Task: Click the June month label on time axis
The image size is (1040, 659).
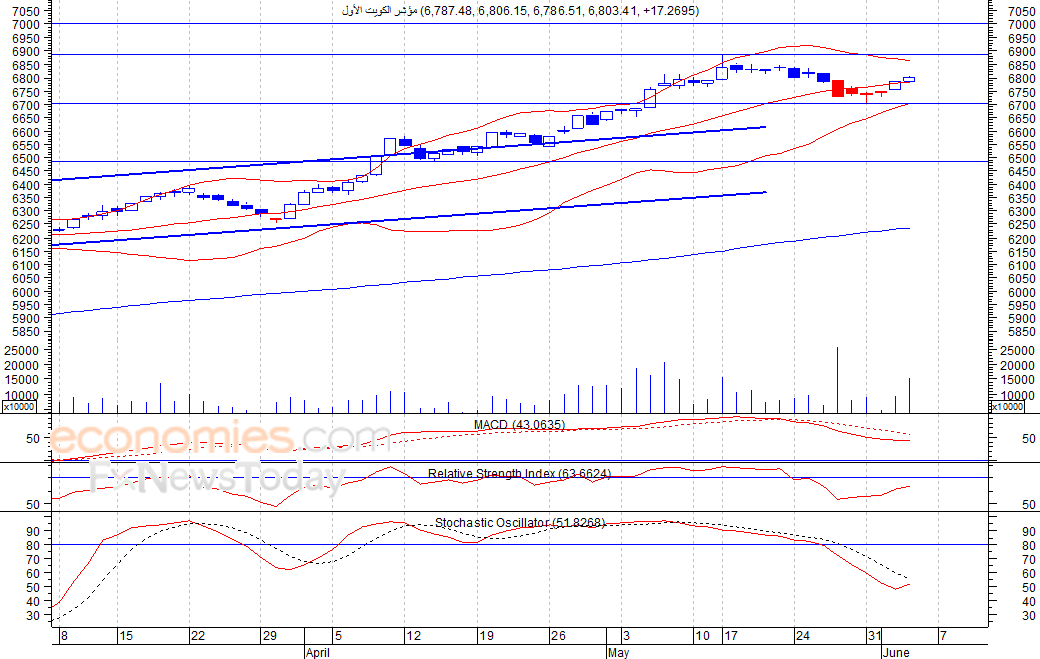Action: point(895,652)
